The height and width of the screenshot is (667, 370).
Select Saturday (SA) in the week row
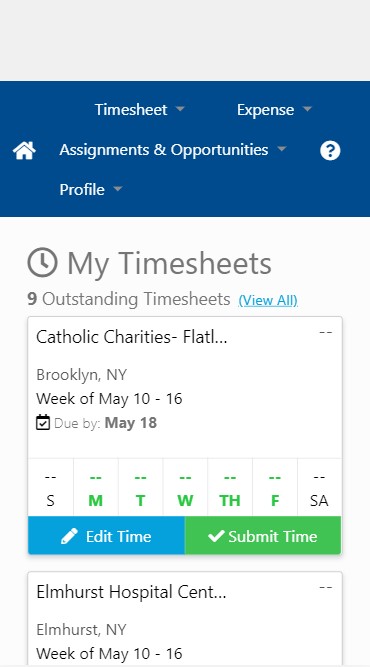click(319, 487)
